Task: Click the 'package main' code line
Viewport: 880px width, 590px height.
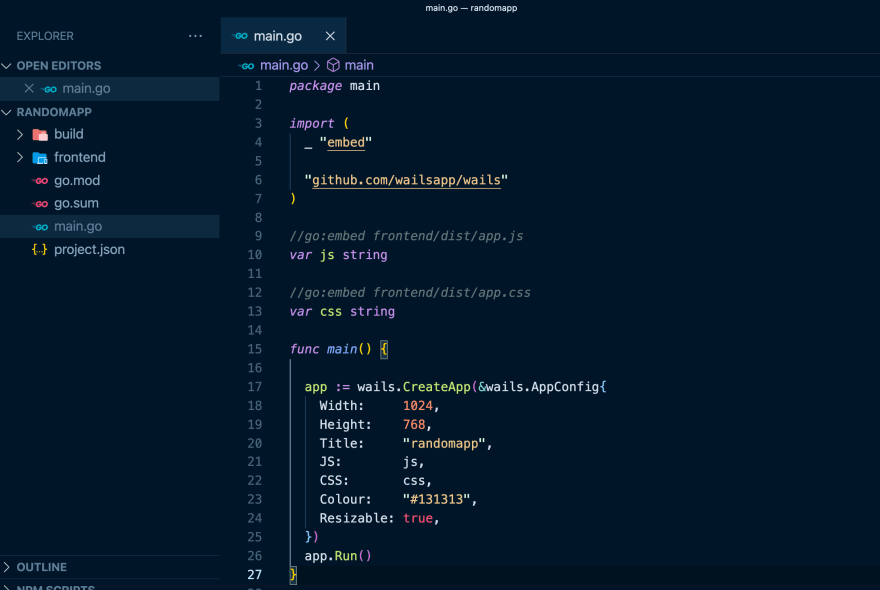Action: (x=334, y=86)
